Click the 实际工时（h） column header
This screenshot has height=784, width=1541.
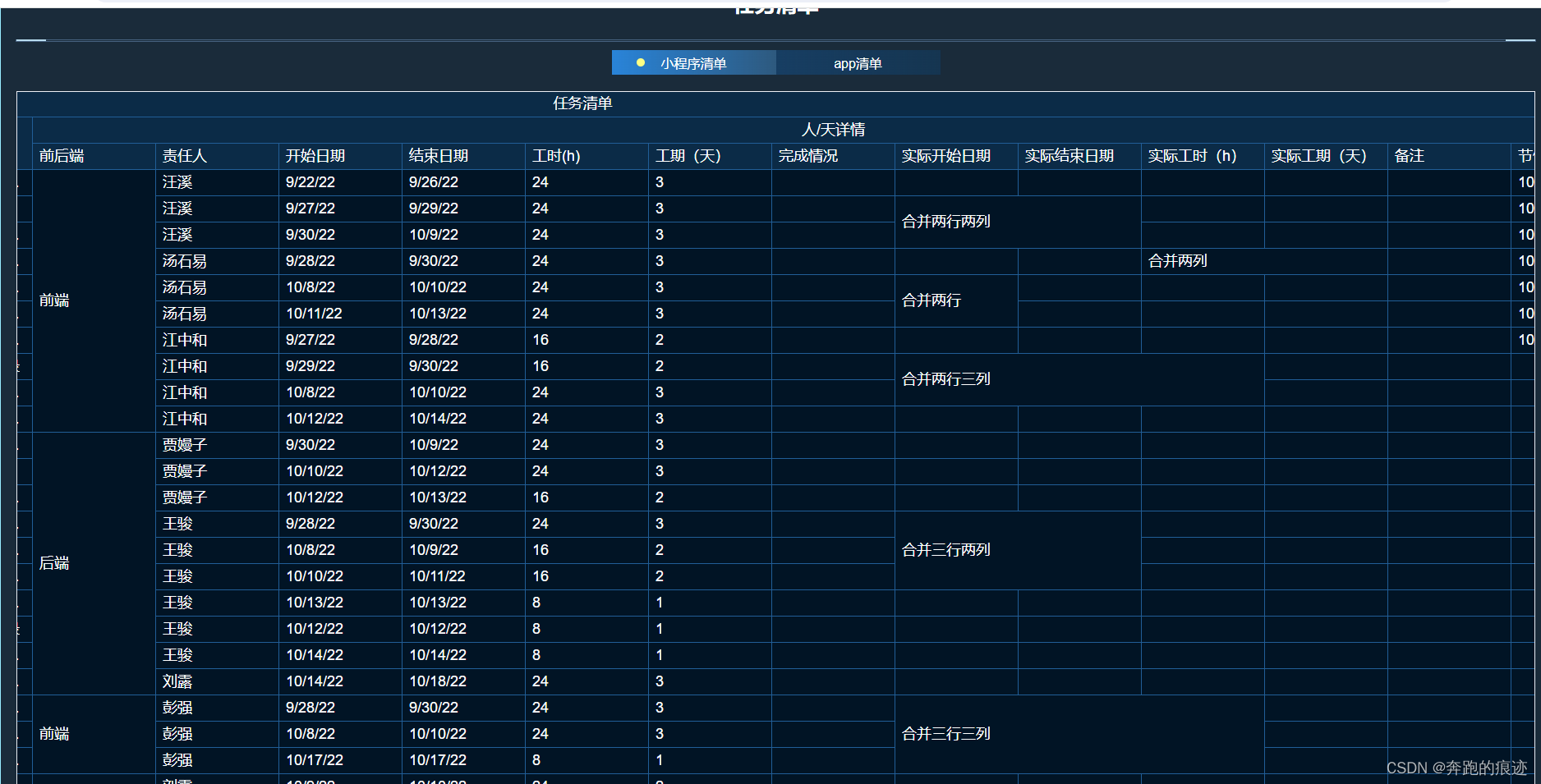point(1193,156)
